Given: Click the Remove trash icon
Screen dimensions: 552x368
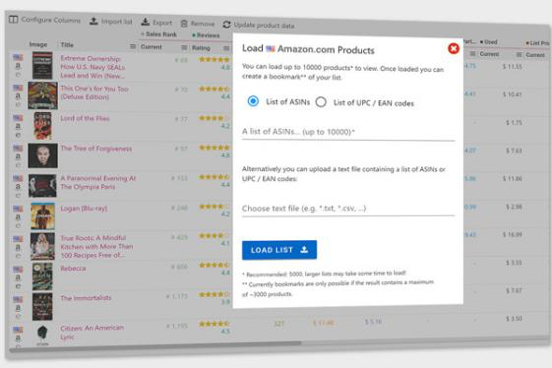Looking at the screenshot, I should pos(184,24).
